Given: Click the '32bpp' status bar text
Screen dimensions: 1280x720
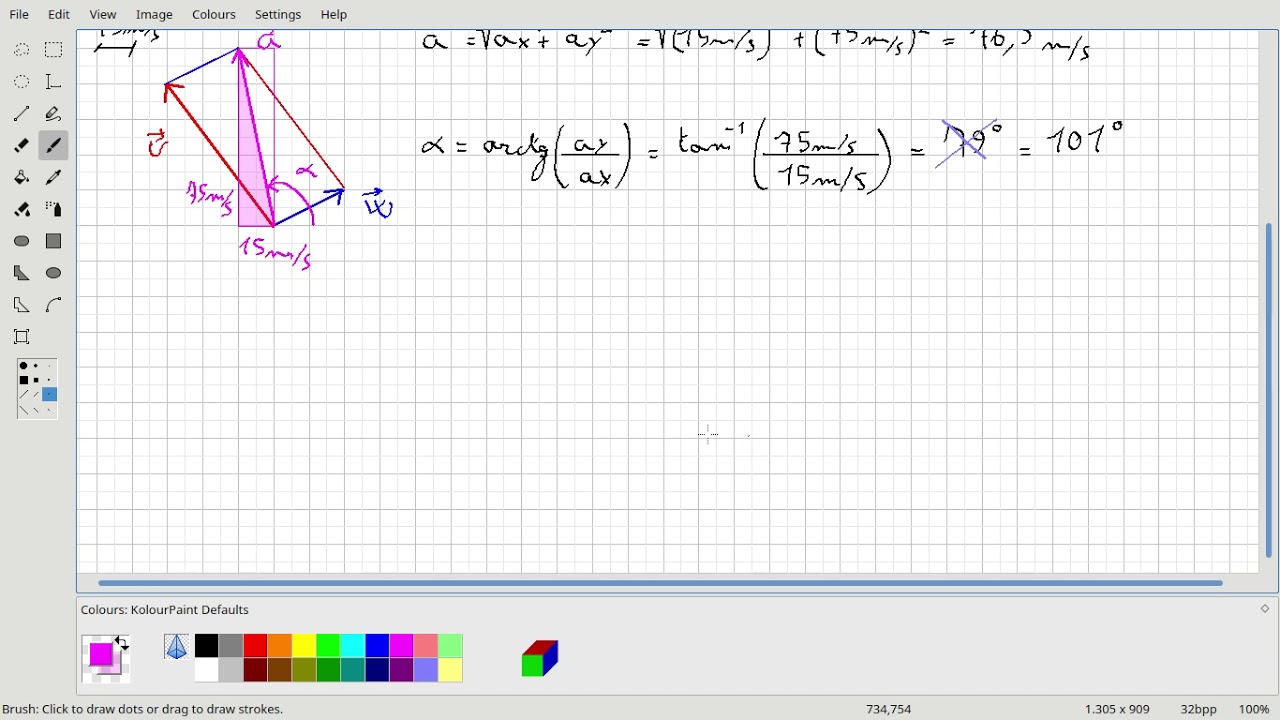Looking at the screenshot, I should tap(1198, 709).
